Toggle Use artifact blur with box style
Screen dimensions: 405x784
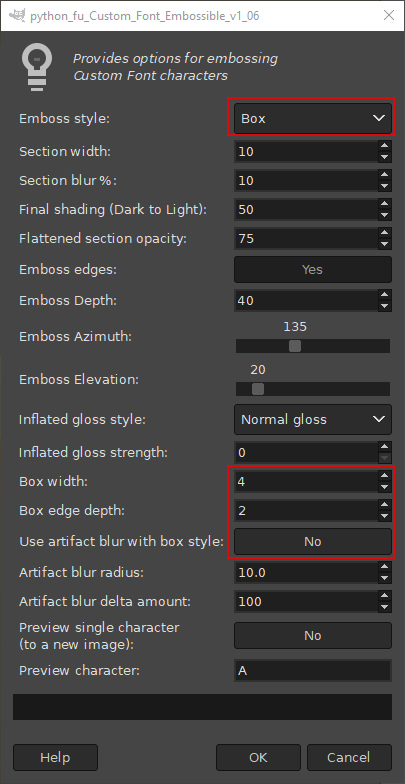point(312,542)
